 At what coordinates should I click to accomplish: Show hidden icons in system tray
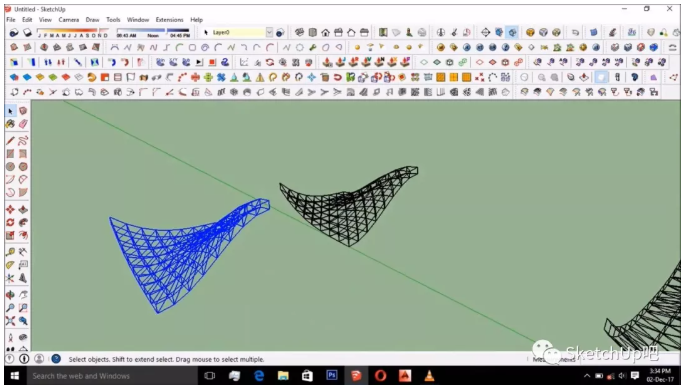coord(587,375)
